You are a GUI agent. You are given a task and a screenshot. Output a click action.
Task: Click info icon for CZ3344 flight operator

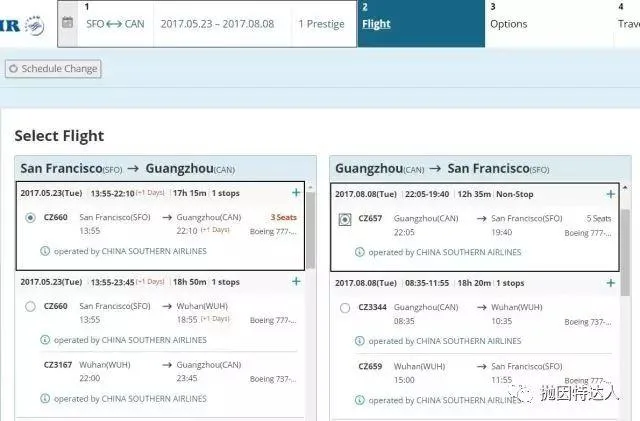pos(359,341)
